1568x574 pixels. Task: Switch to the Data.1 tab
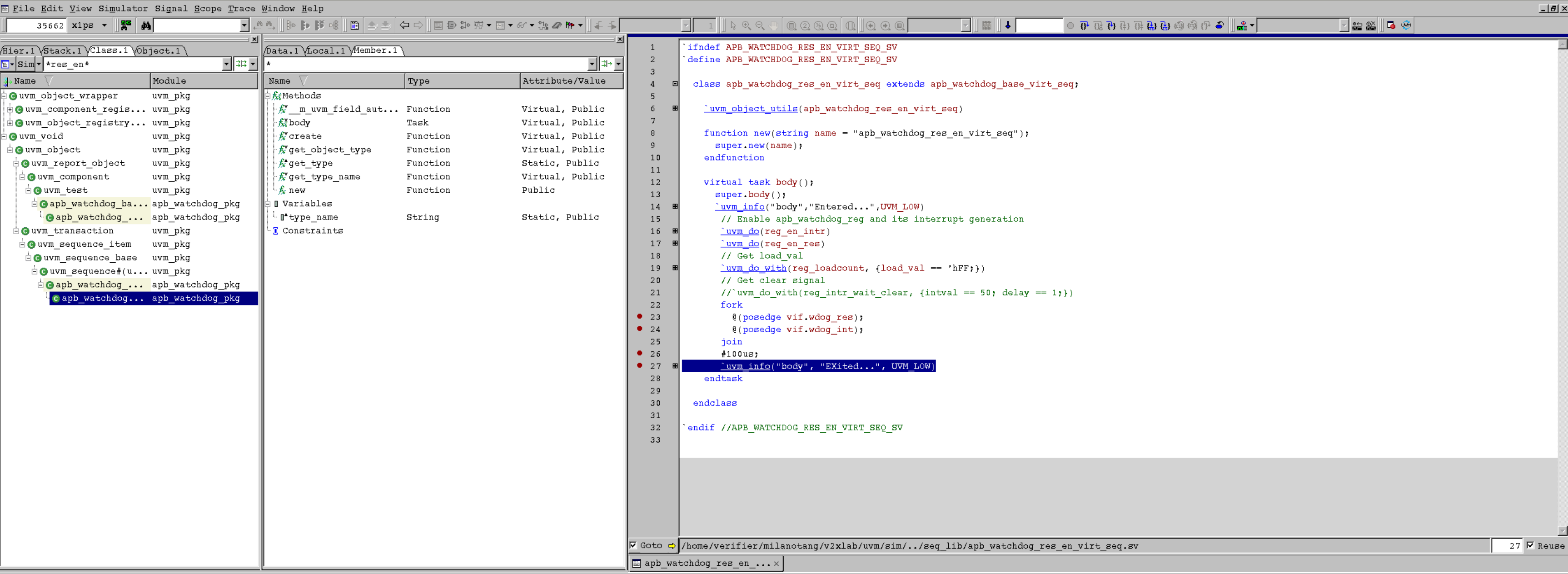[283, 50]
